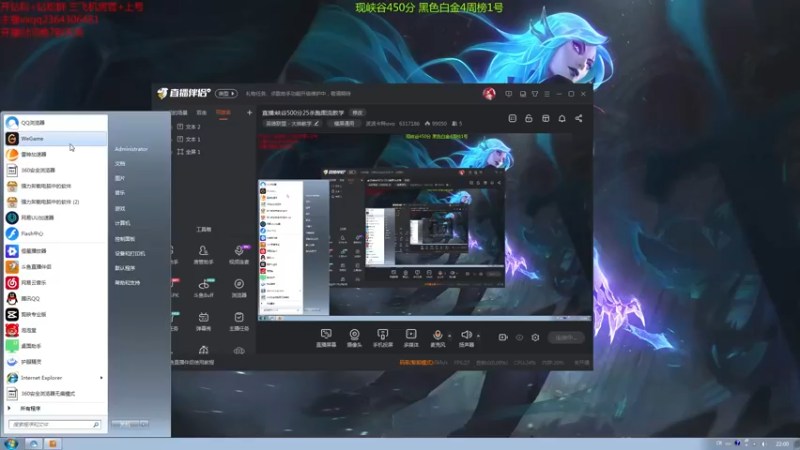This screenshot has height=450, width=800.
Task: Open 雷神加速器 in the Start menu
Action: pos(56,154)
